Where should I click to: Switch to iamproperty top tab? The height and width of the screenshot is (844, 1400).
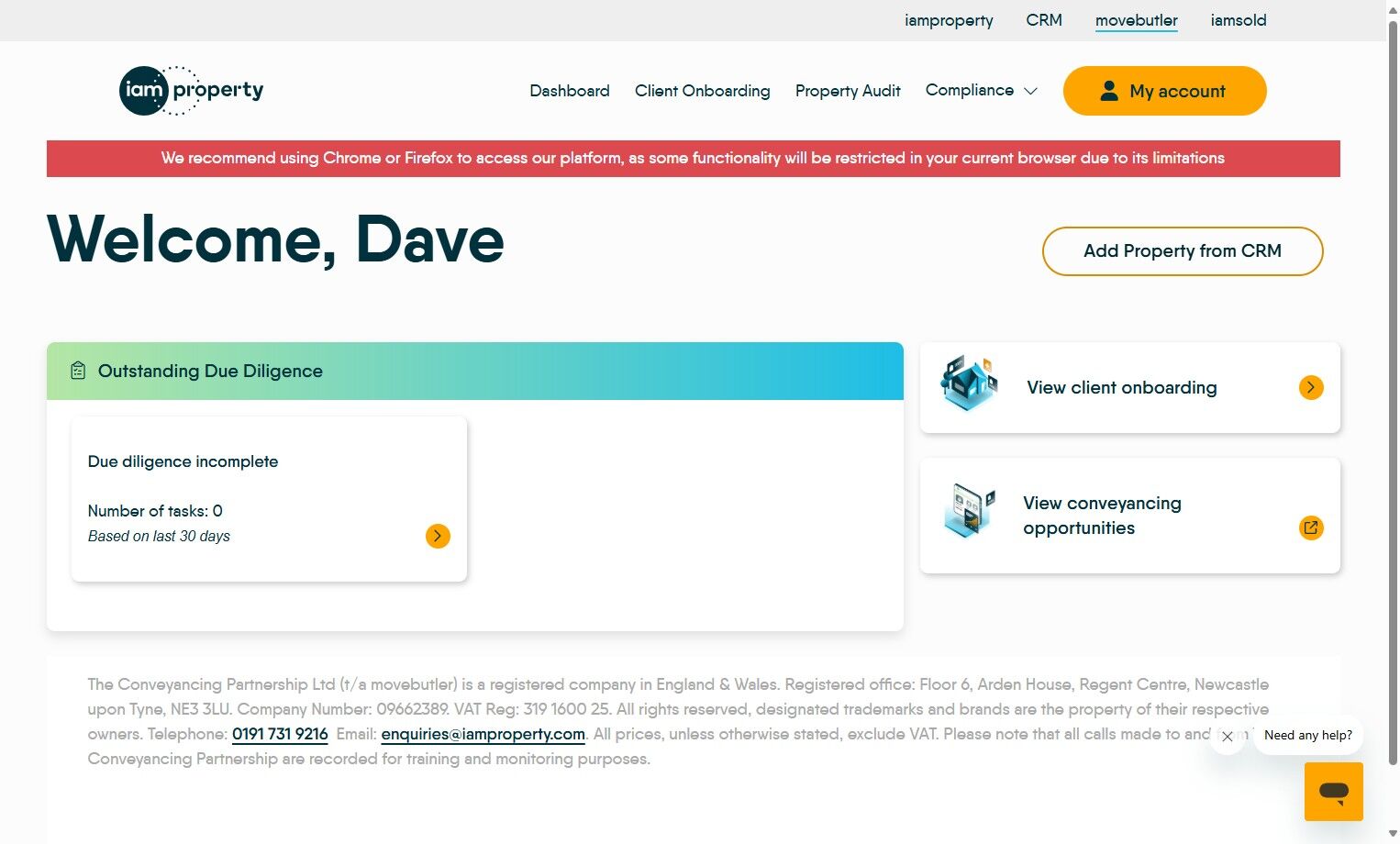(949, 20)
